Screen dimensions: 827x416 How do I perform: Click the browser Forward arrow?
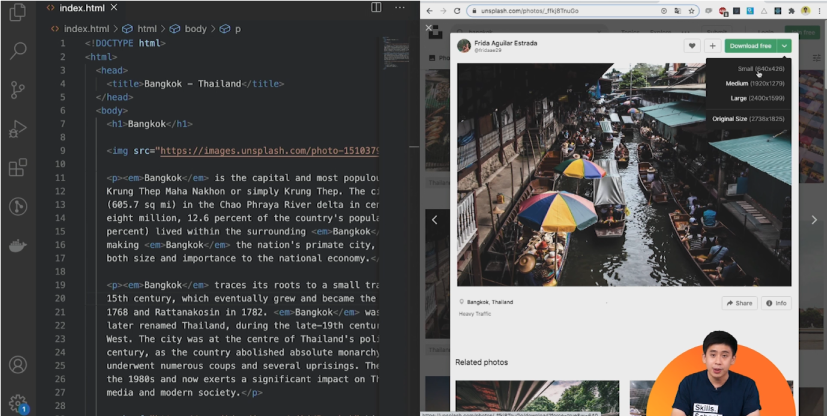(x=443, y=11)
